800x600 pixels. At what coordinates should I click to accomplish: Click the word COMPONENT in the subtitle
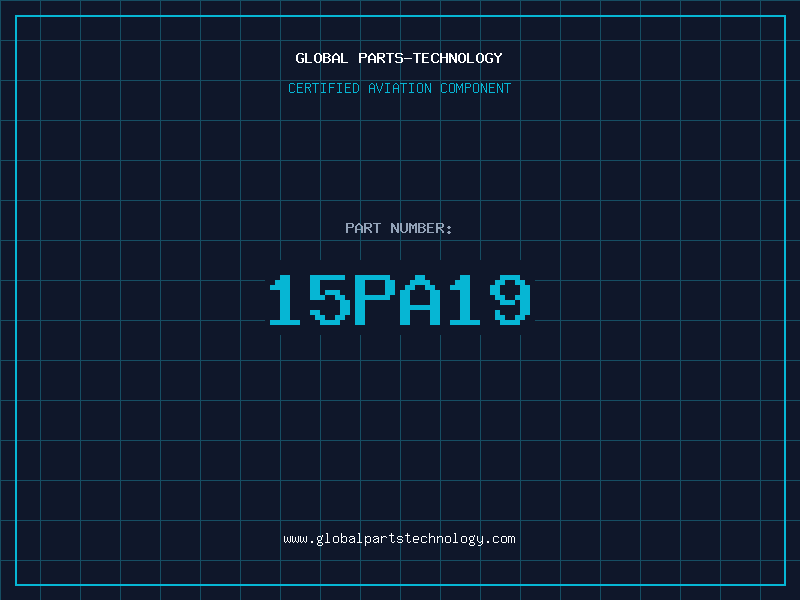(476, 88)
